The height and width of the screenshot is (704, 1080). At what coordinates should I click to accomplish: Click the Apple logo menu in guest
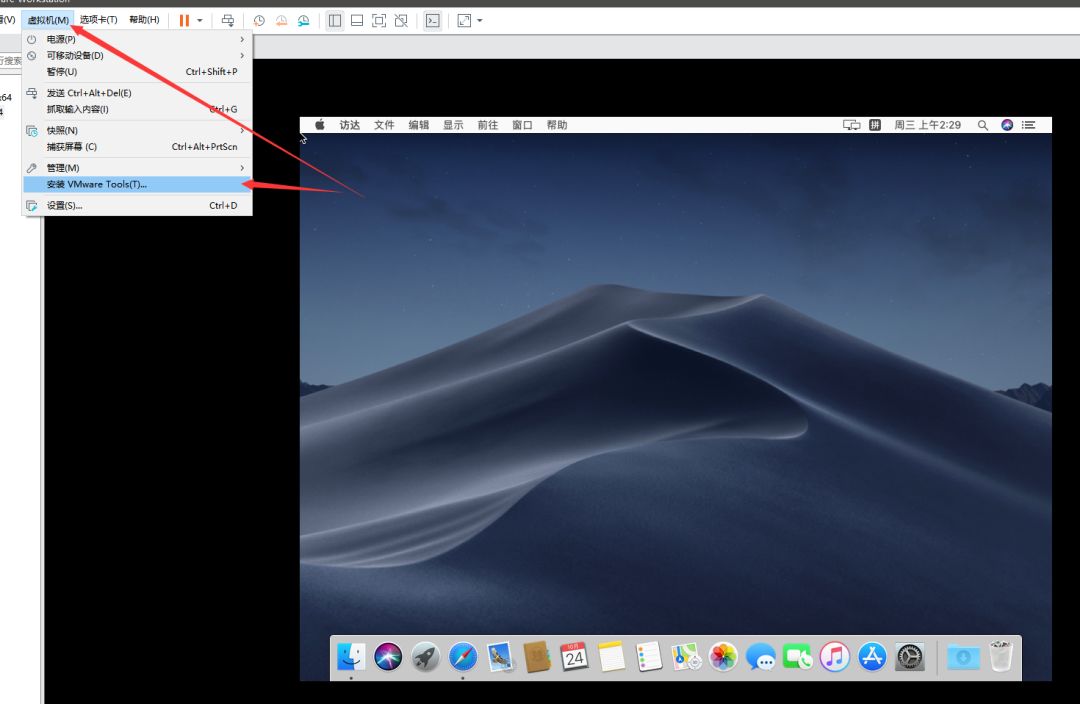click(x=320, y=125)
